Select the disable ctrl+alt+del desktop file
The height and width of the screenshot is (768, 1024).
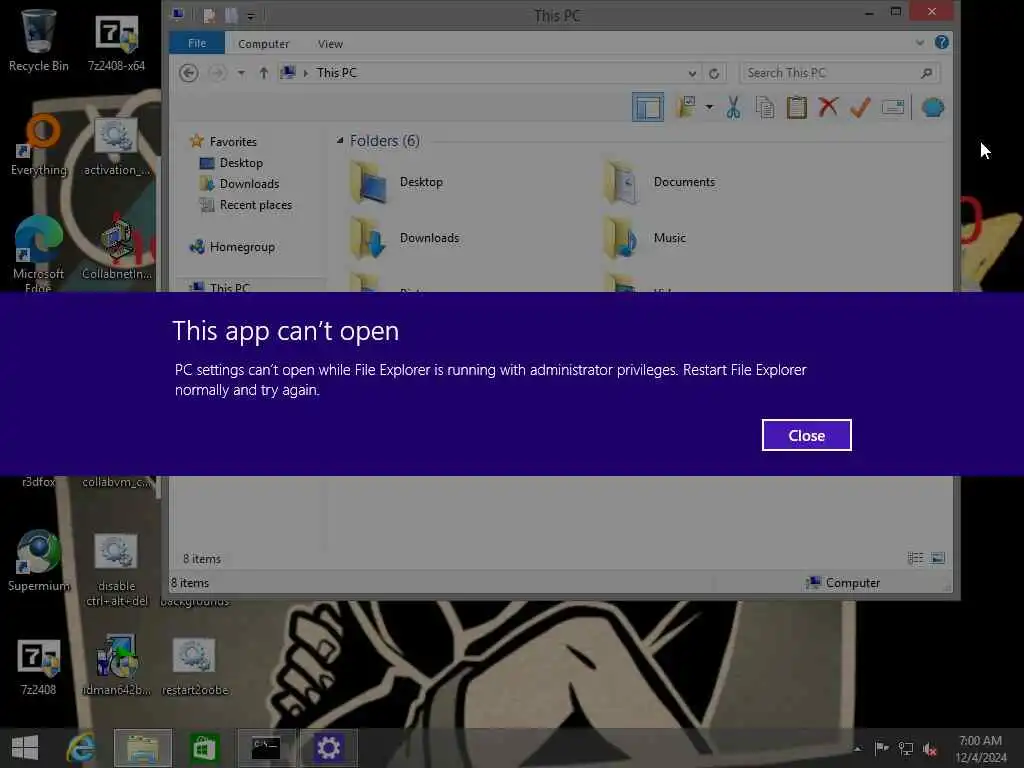[x=116, y=569]
